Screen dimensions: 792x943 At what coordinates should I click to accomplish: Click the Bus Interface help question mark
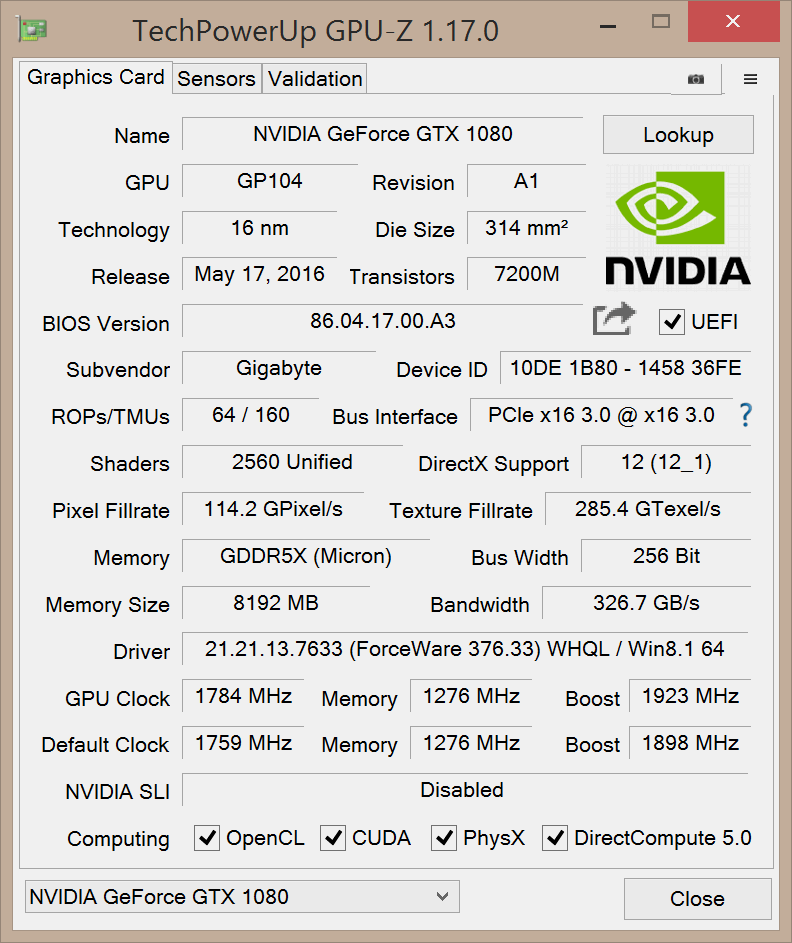tap(745, 416)
